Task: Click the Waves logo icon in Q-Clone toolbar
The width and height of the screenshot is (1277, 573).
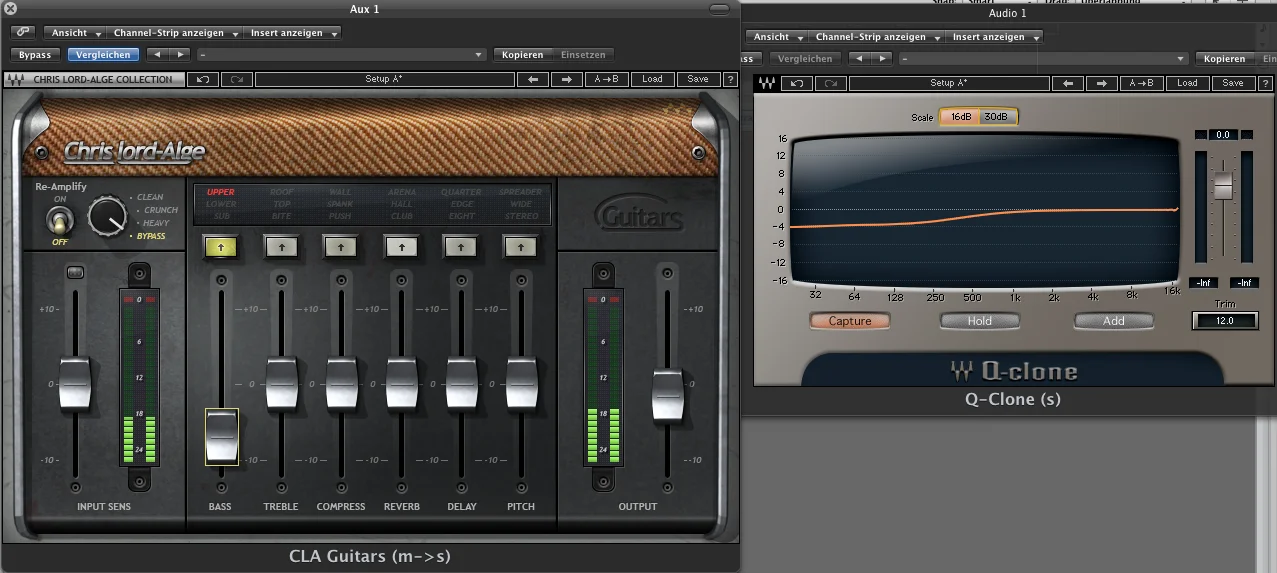Action: pyautogui.click(x=767, y=83)
